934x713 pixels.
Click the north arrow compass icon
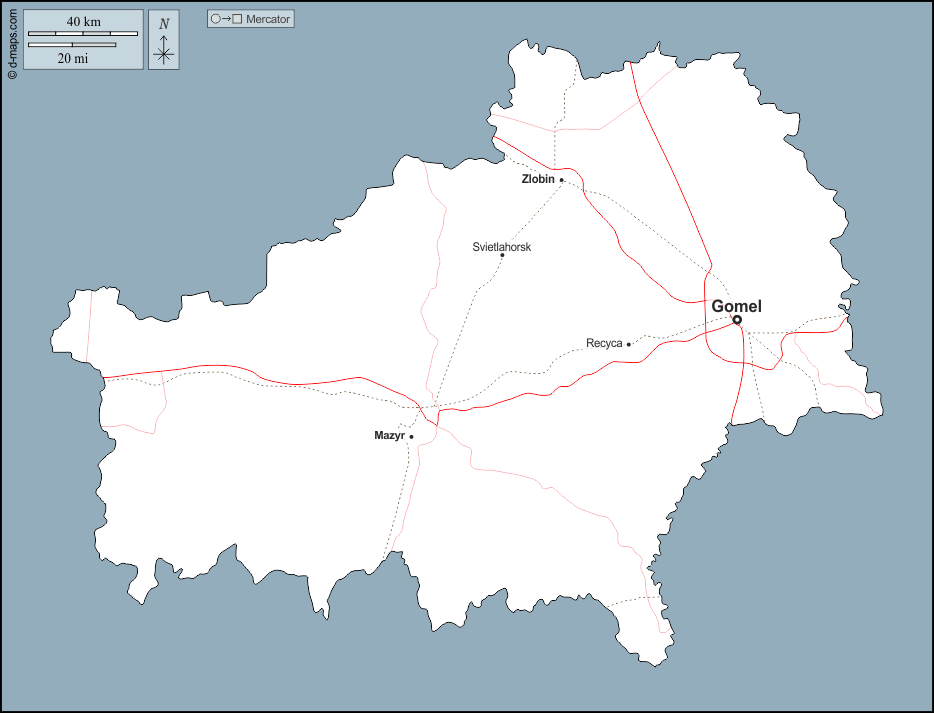164,49
